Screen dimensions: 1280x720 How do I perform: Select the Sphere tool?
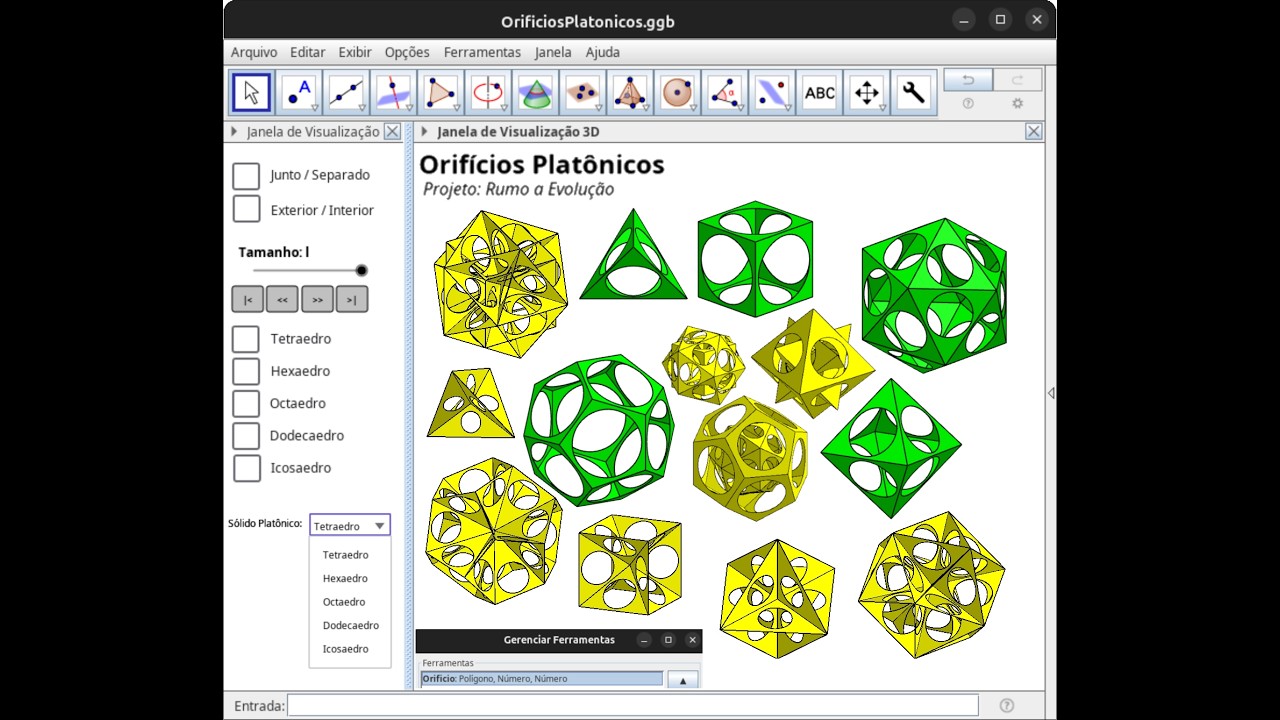pyautogui.click(x=677, y=93)
